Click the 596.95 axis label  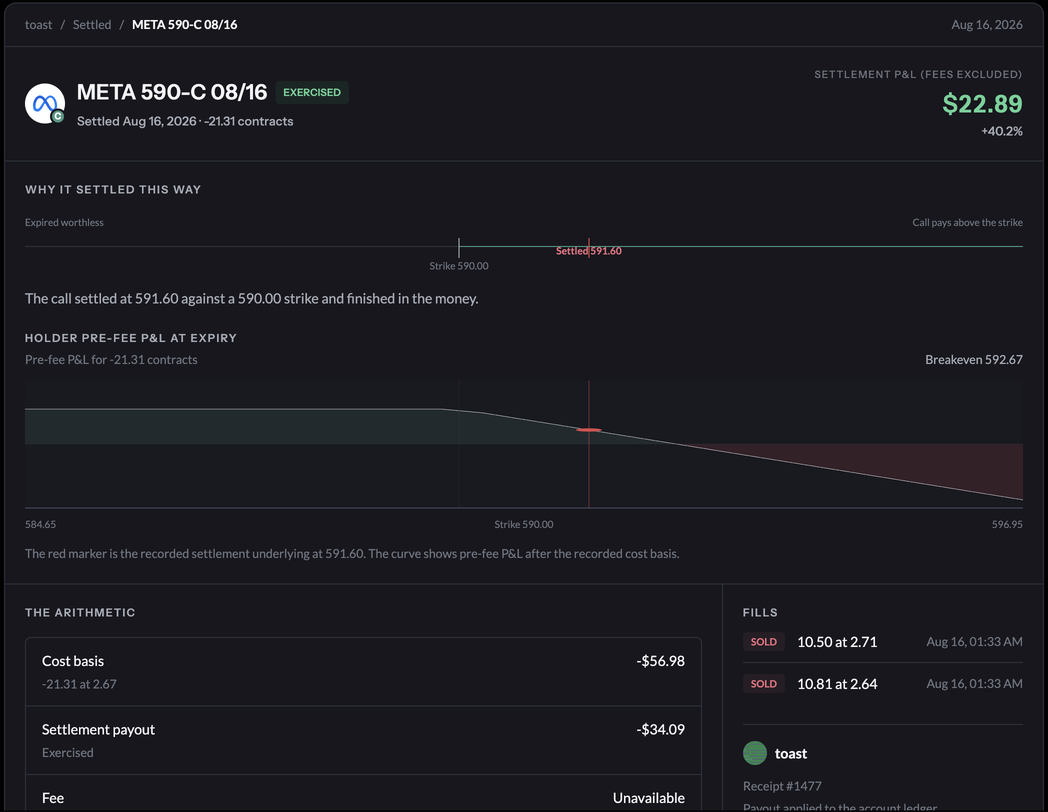(1007, 524)
